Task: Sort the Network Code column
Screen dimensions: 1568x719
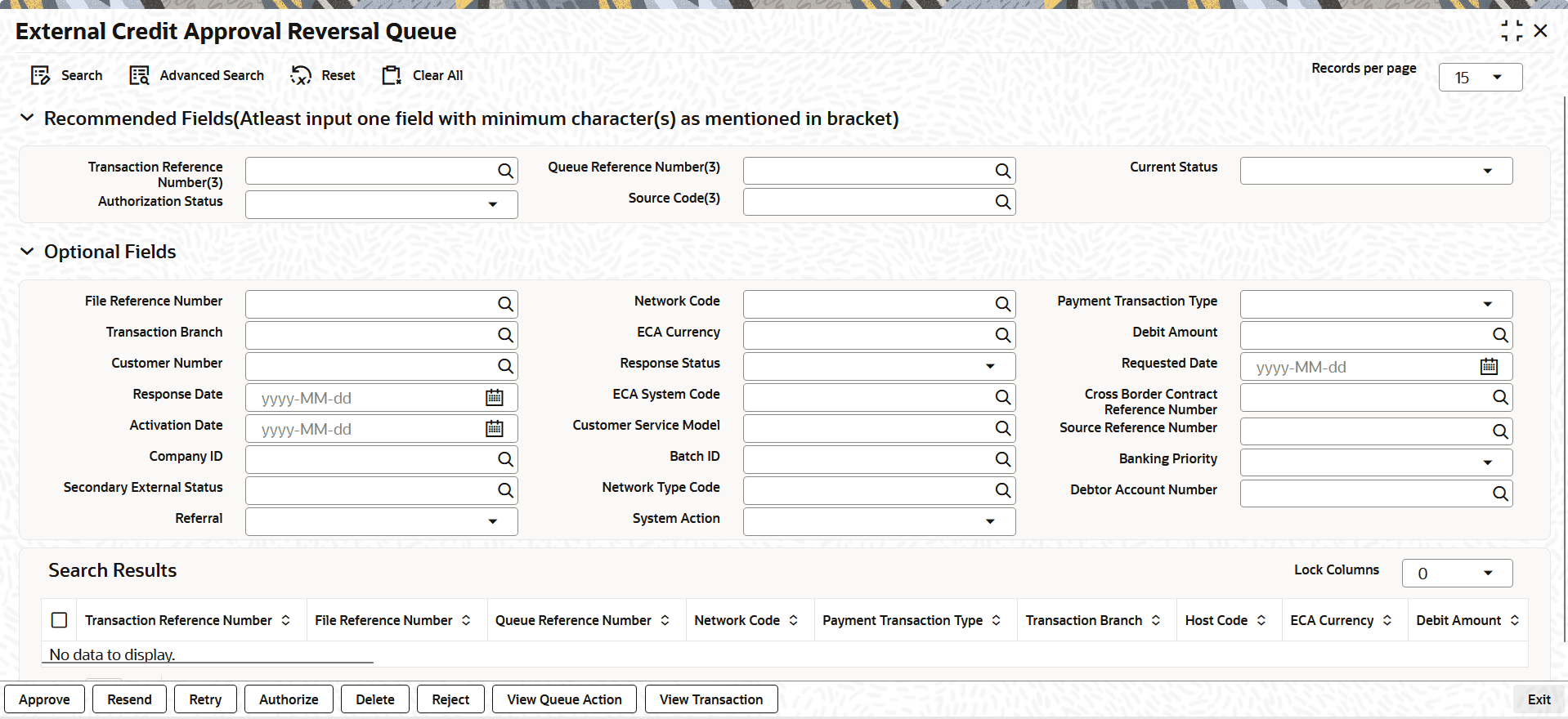Action: click(x=793, y=621)
